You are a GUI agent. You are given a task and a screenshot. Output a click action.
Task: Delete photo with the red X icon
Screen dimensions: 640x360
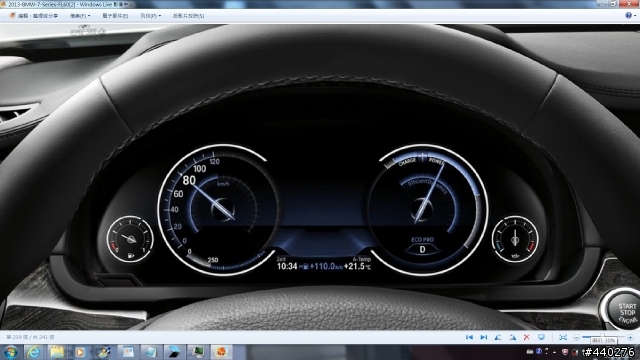[527, 337]
